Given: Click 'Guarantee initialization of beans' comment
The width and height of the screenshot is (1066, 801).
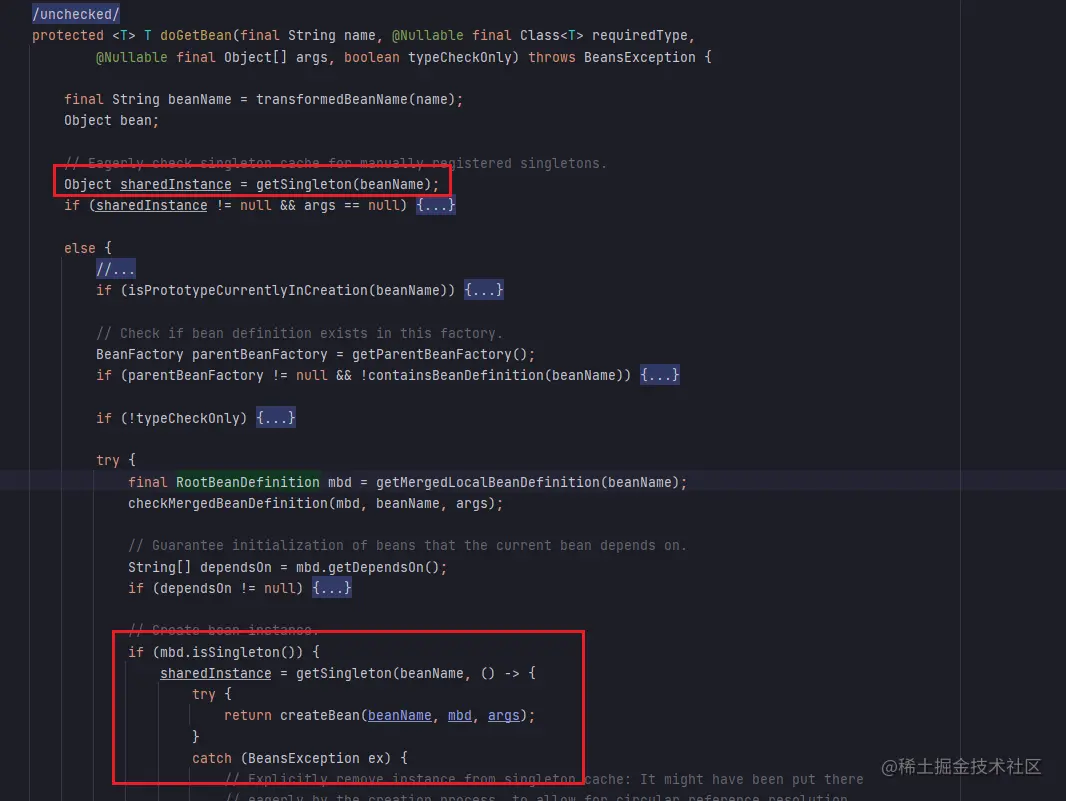Looking at the screenshot, I should click(x=407, y=545).
